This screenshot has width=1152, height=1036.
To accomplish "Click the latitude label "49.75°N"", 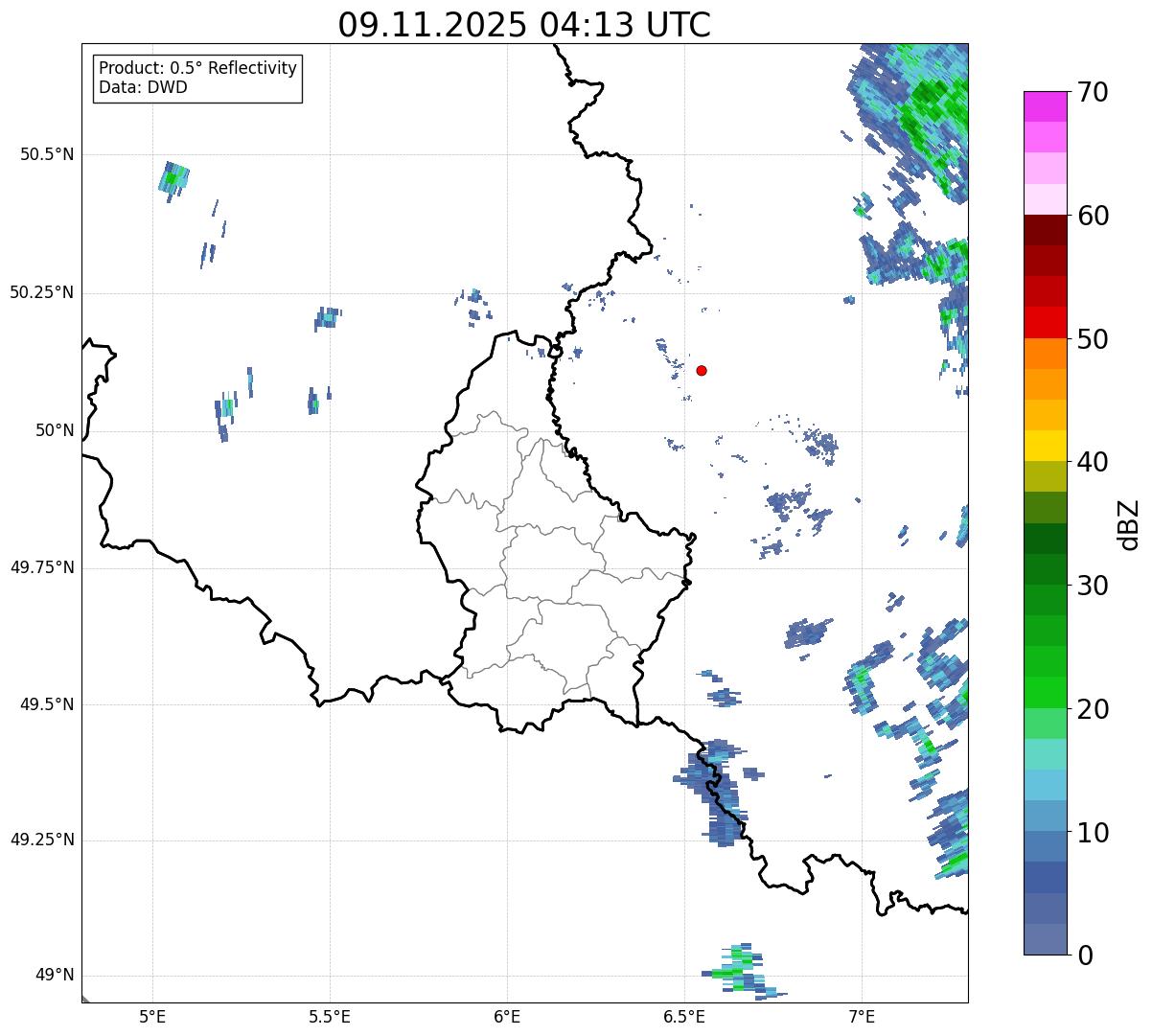I will [41, 567].
